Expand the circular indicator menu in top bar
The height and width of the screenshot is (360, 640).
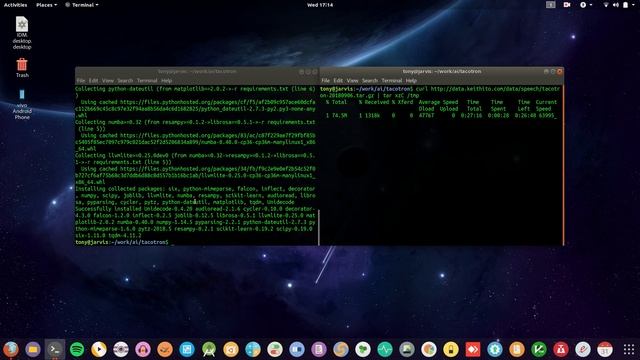pos(586,5)
